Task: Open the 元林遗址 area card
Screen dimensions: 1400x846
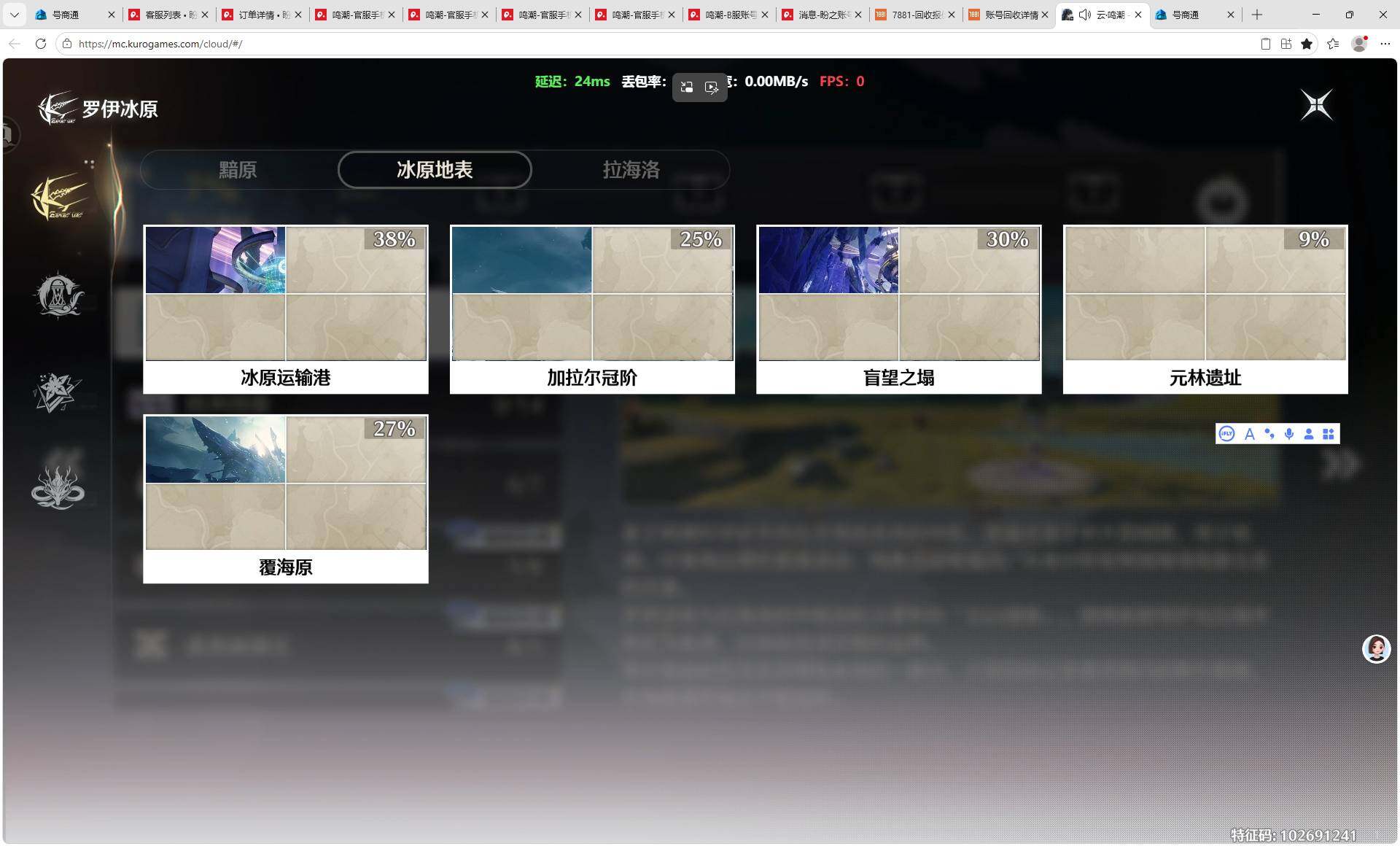Action: [x=1205, y=309]
